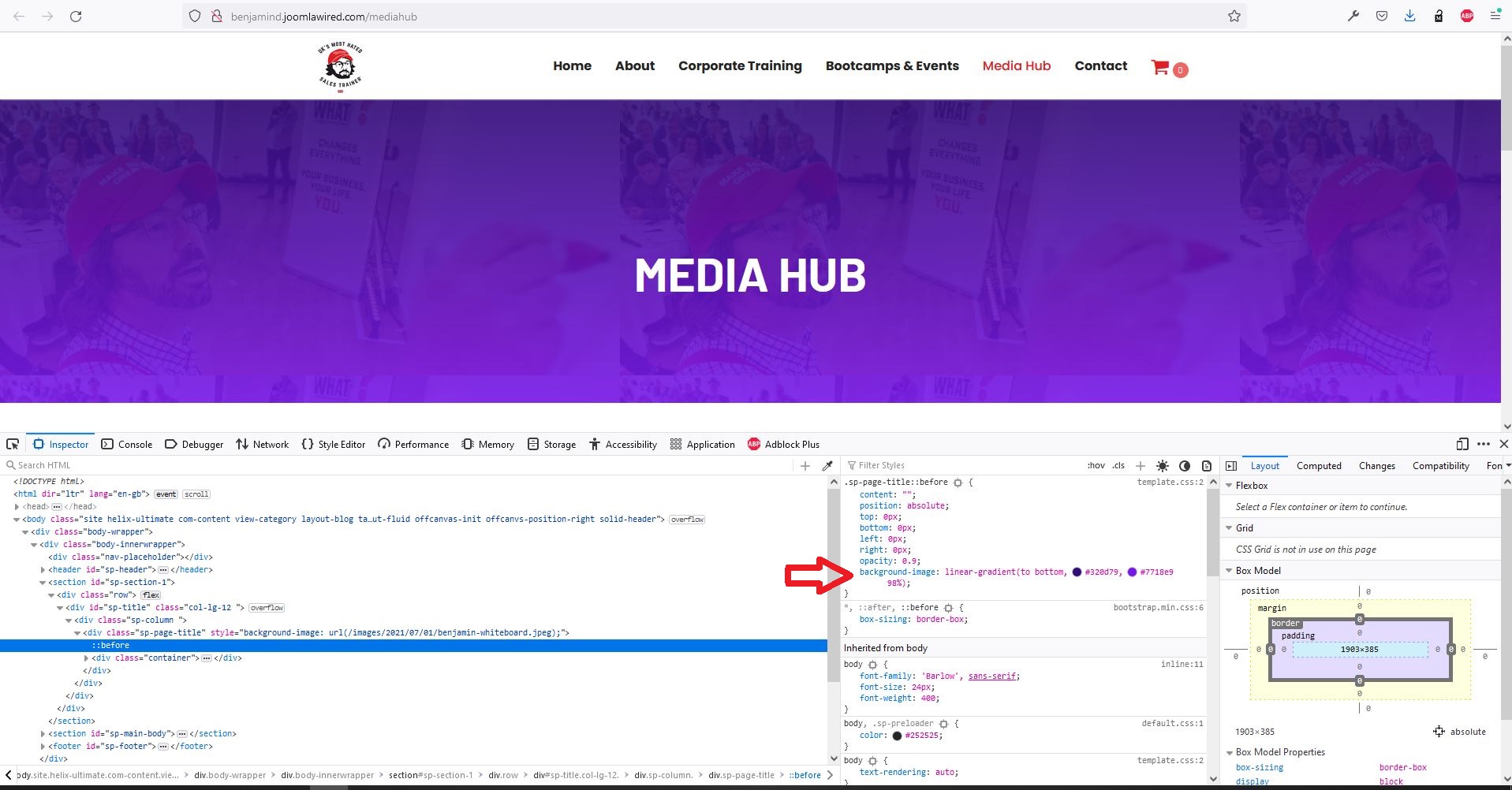Click the eyedropper color picker icon
This screenshot has height=790, width=1512.
click(827, 466)
